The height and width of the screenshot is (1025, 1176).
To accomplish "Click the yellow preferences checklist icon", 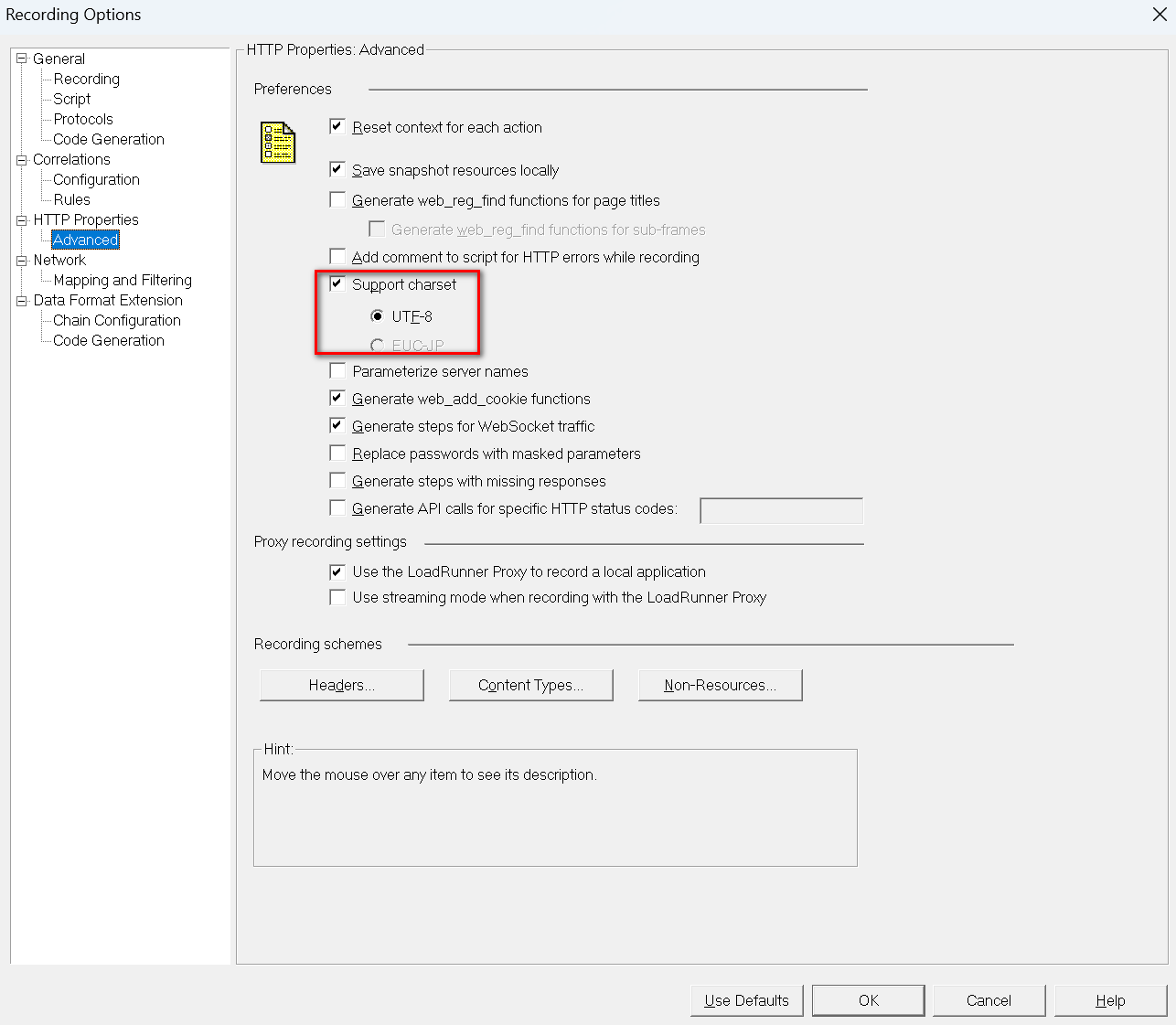I will [278, 143].
